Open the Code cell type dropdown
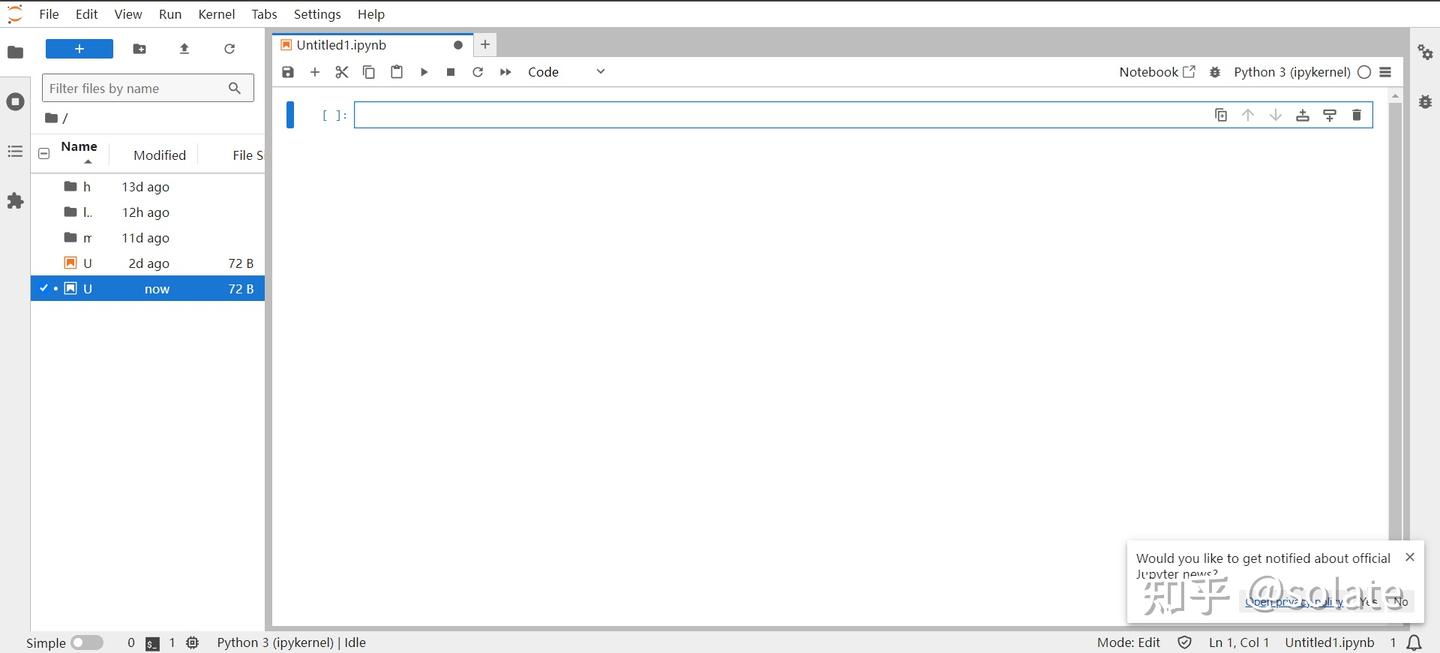1440x653 pixels. point(565,71)
